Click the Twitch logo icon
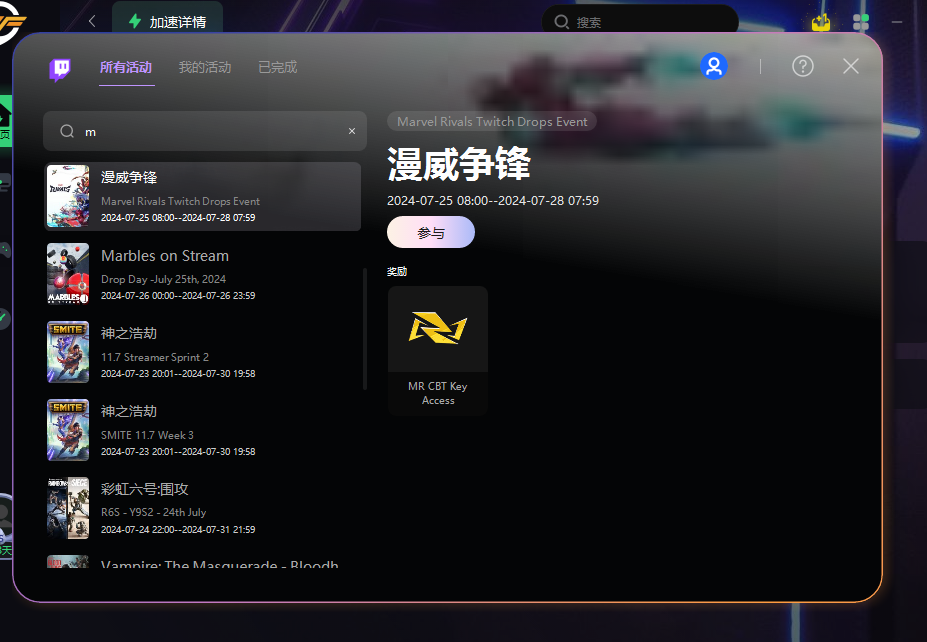 [x=60, y=69]
